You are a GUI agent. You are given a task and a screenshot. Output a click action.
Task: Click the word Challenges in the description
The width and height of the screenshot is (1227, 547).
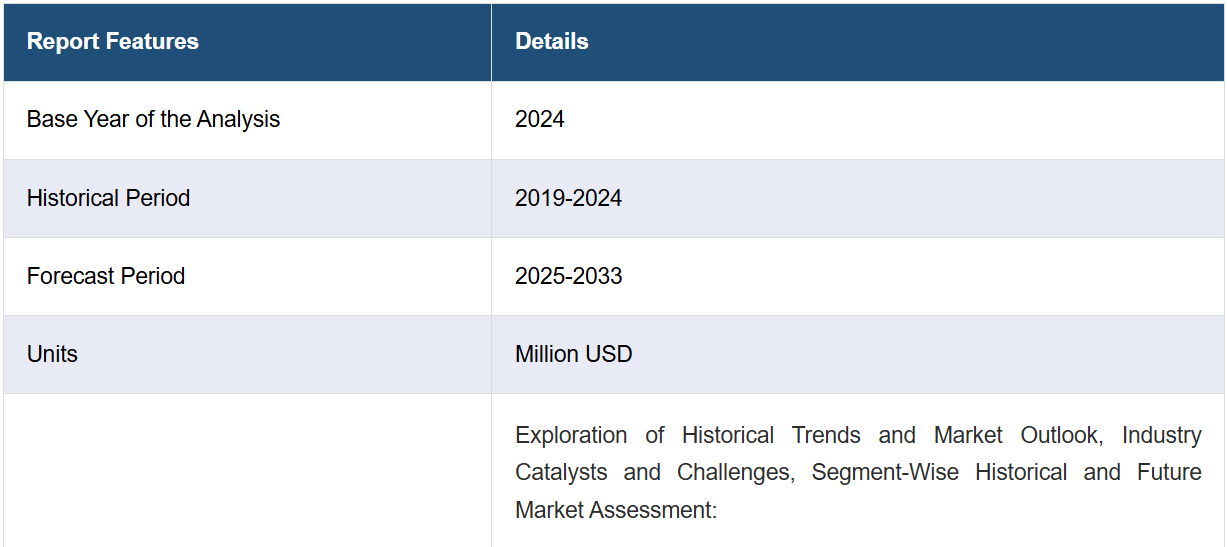[x=735, y=472]
